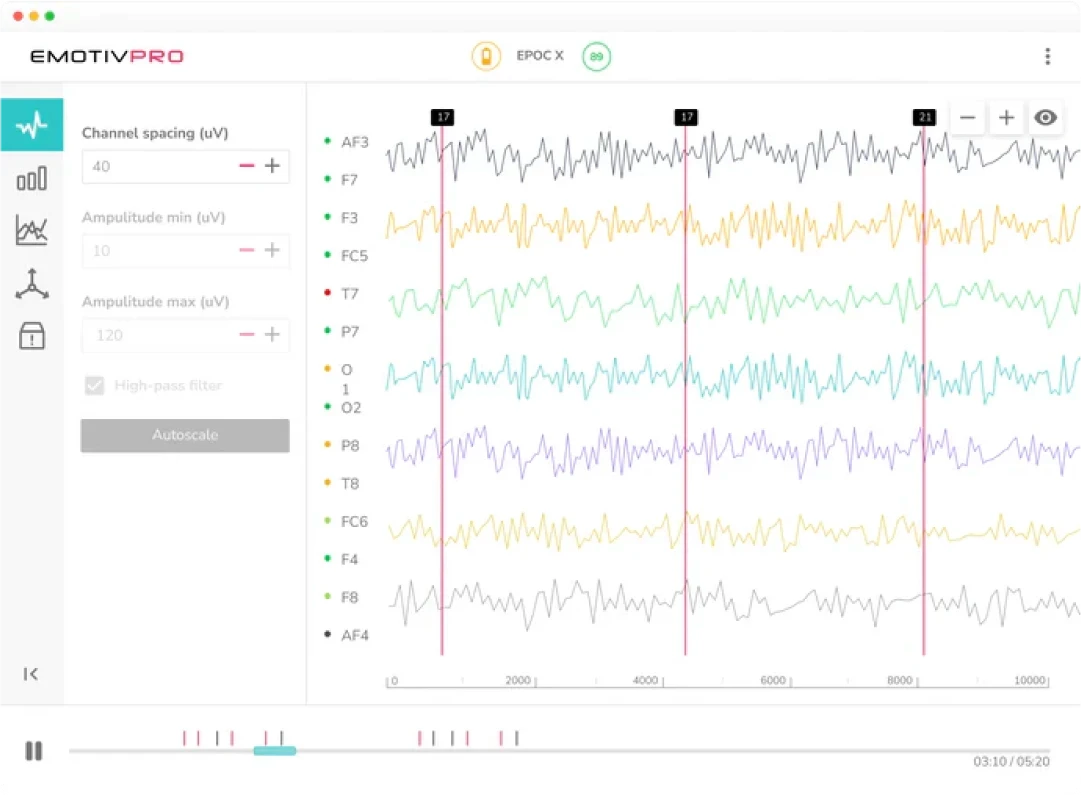Click the battery status icon next to EPOC X
1081x795 pixels.
click(x=486, y=56)
